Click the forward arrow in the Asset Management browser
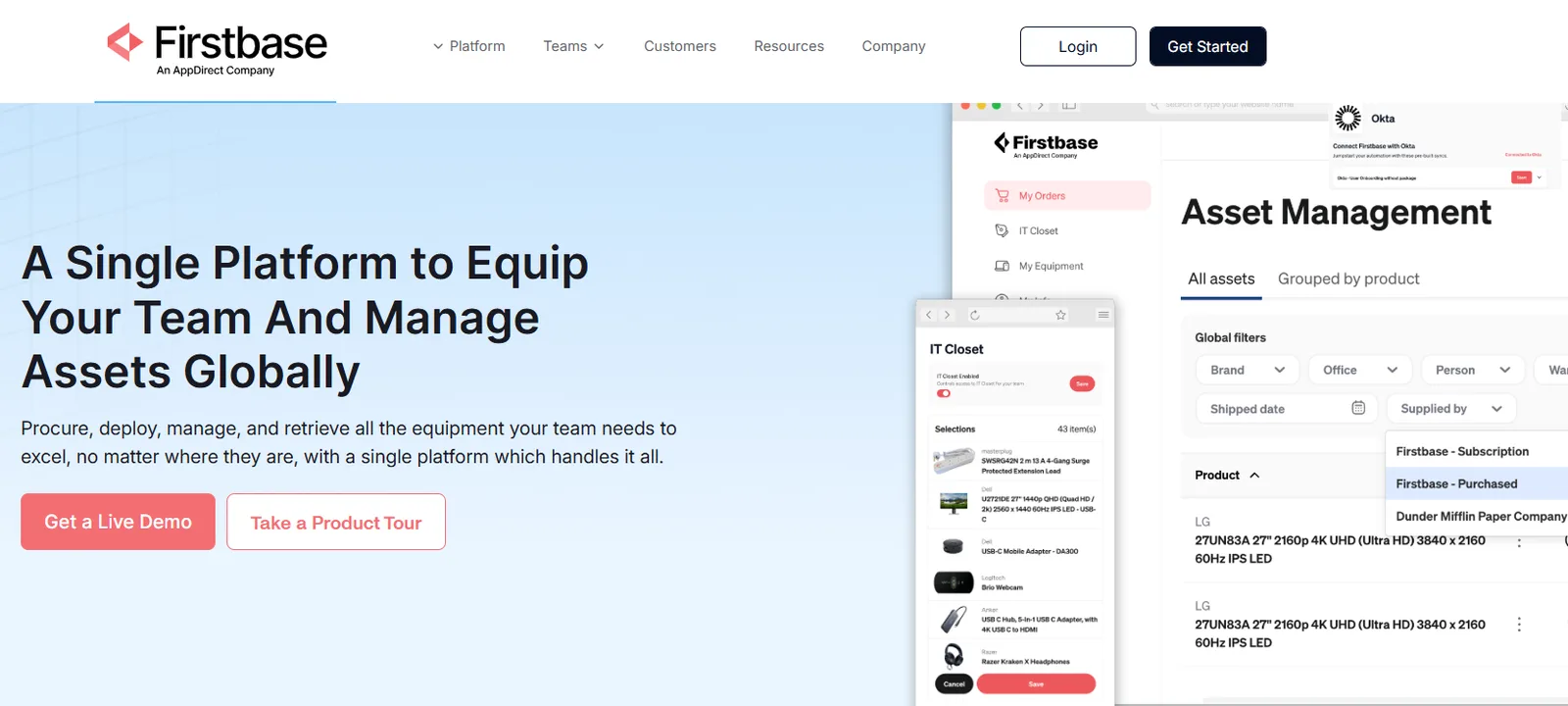Viewport: 1568px width, 706px height. point(1041,106)
